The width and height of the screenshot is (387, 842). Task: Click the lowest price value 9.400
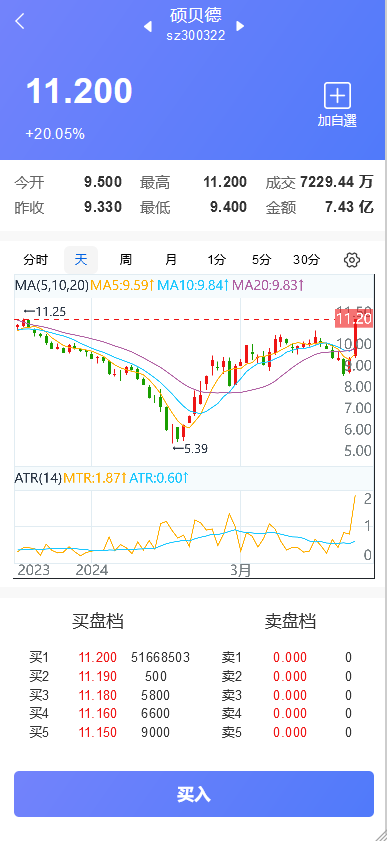[x=229, y=207]
